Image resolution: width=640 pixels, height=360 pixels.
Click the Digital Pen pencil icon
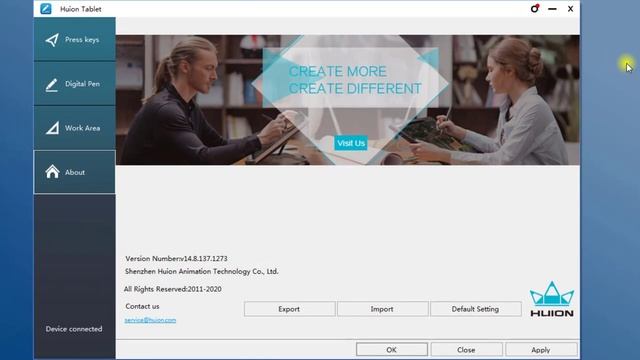pyautogui.click(x=51, y=85)
